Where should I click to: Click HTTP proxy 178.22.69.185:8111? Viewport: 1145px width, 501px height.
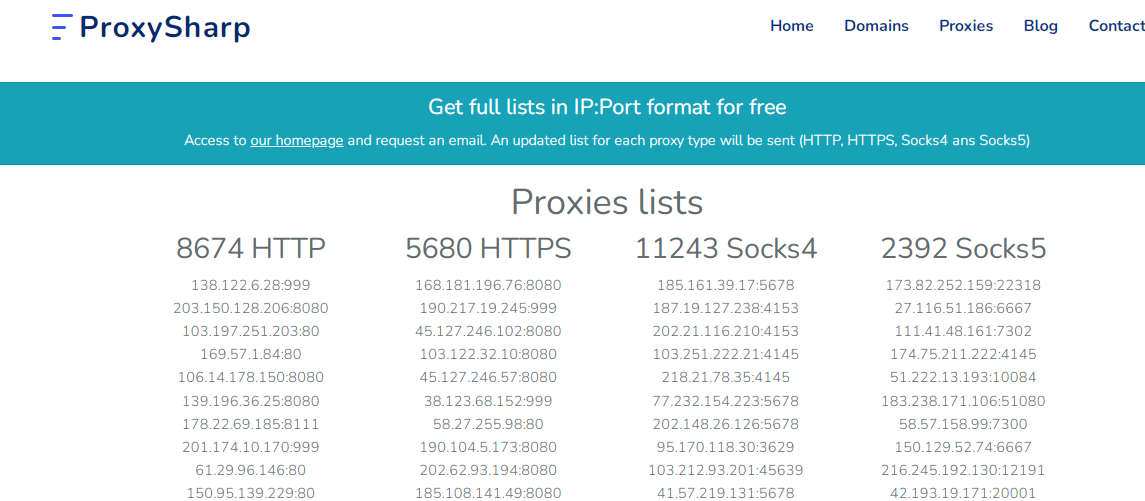tap(250, 424)
